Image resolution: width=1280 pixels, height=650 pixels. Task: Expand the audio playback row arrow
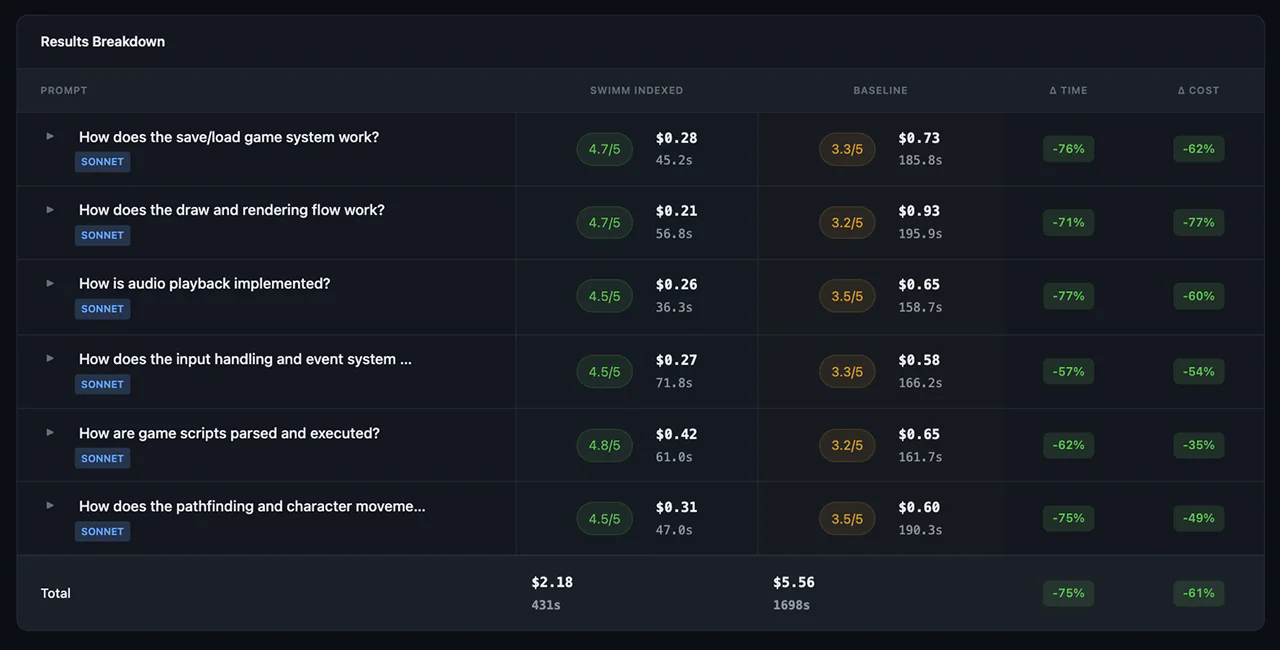click(x=50, y=283)
